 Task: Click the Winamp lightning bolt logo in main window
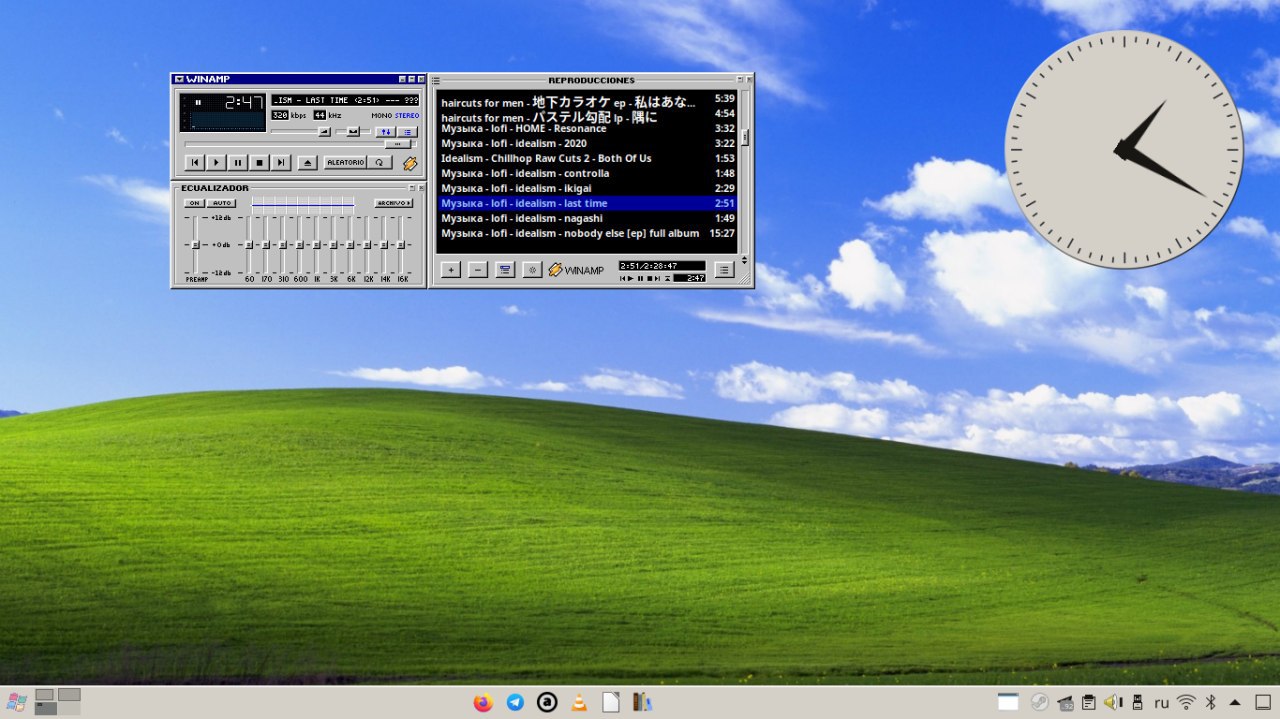[410, 163]
